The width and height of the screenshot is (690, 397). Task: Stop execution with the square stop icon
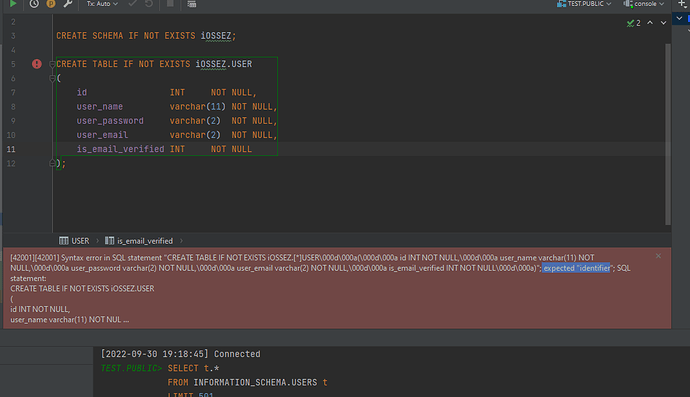[170, 4]
